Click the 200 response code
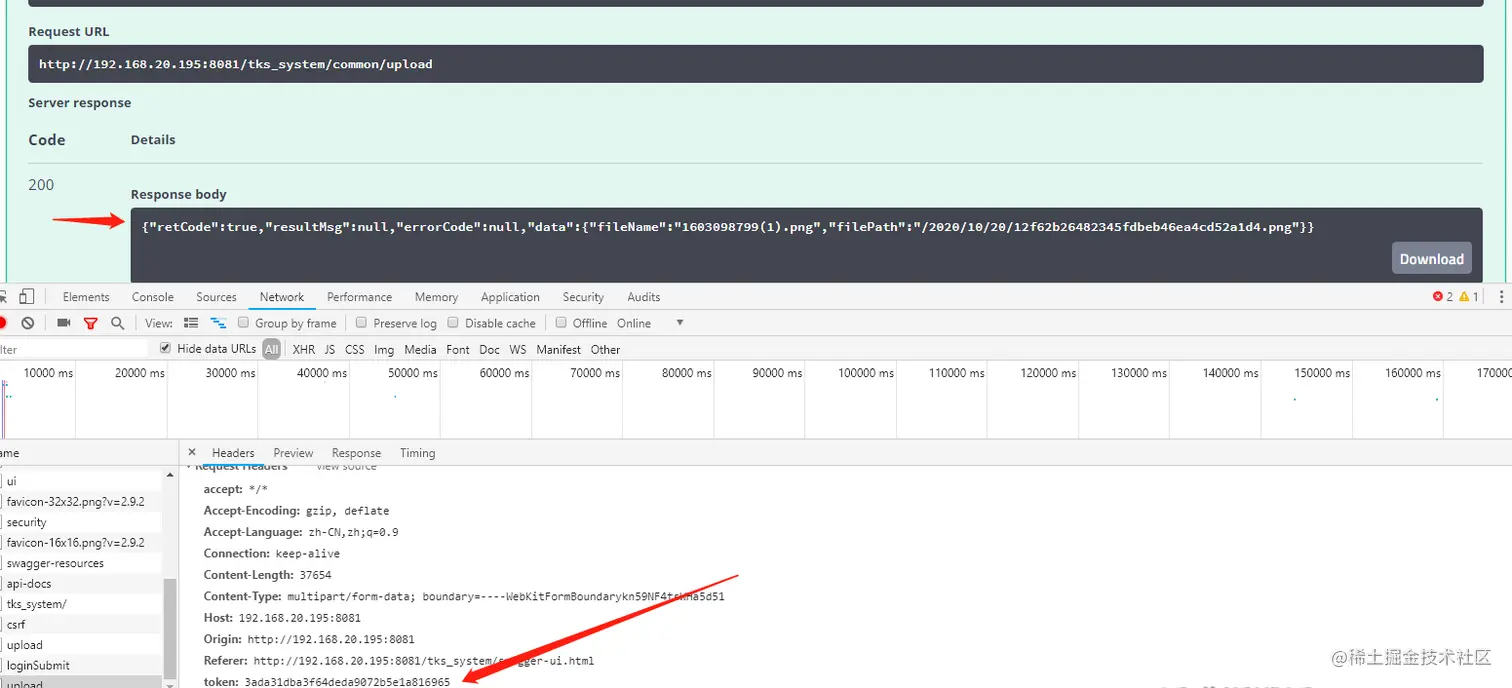1512x688 pixels. click(41, 184)
